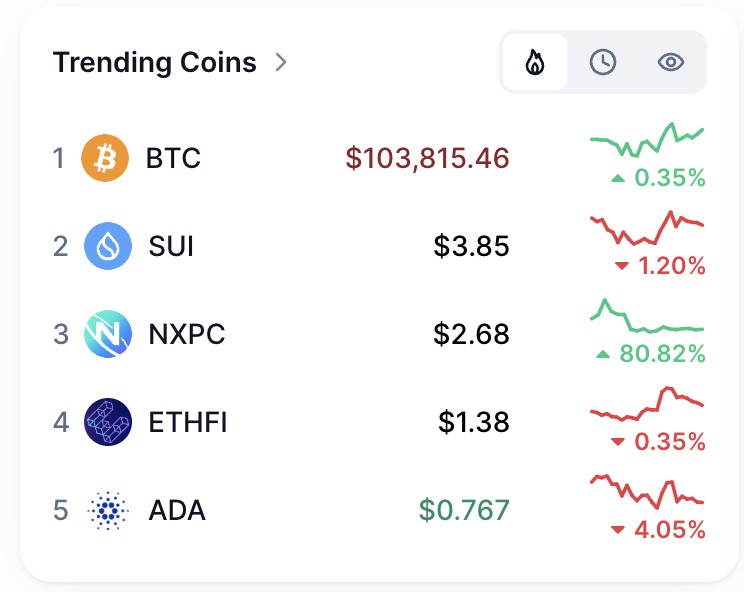Image resolution: width=744 pixels, height=592 pixels.
Task: Click the SUI blue droplet icon
Action: (108, 246)
